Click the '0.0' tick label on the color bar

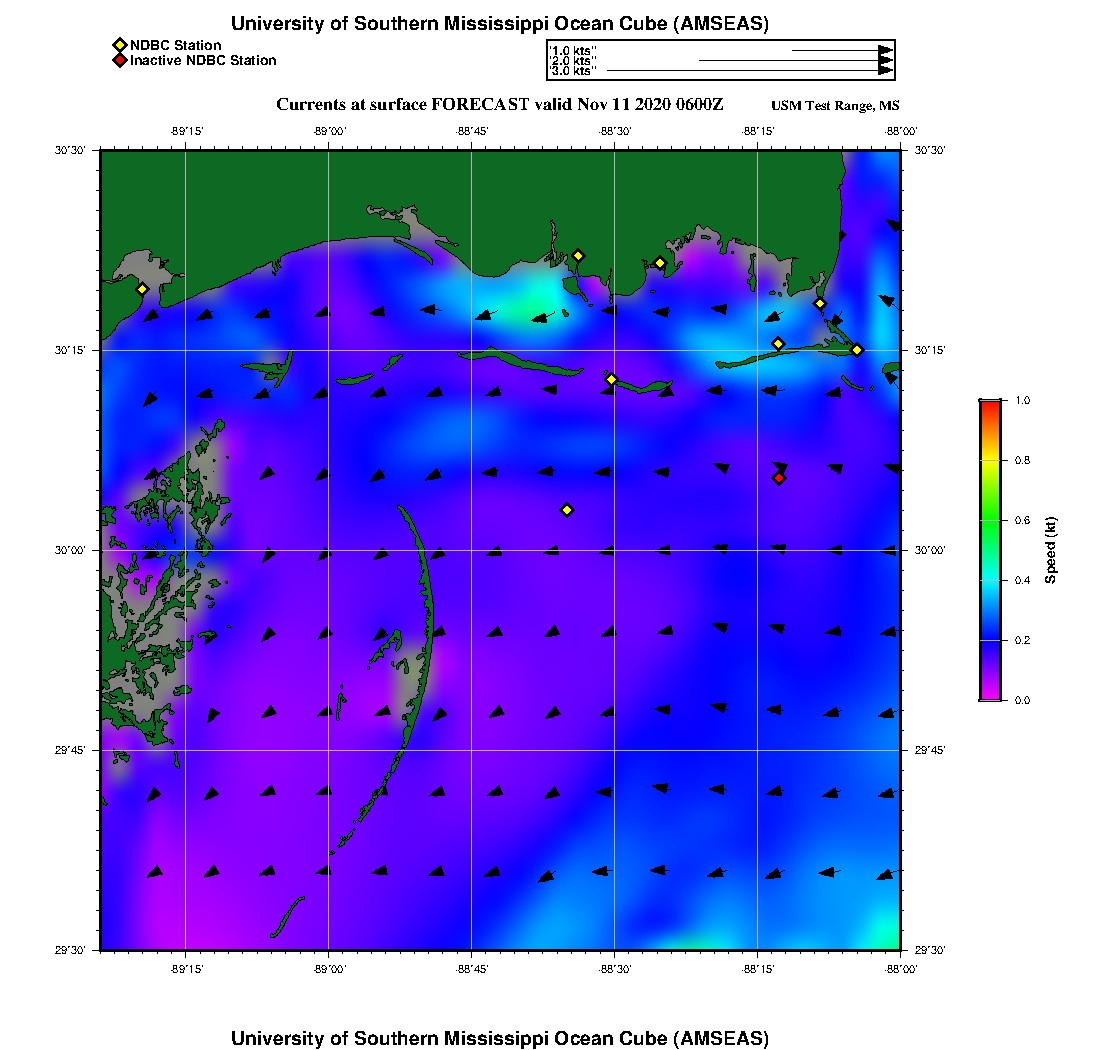(1023, 700)
